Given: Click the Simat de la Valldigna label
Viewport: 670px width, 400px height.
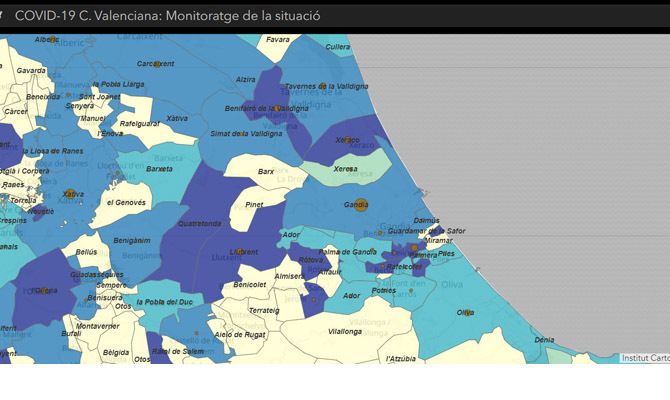Looking at the screenshot, I should click(x=246, y=134).
